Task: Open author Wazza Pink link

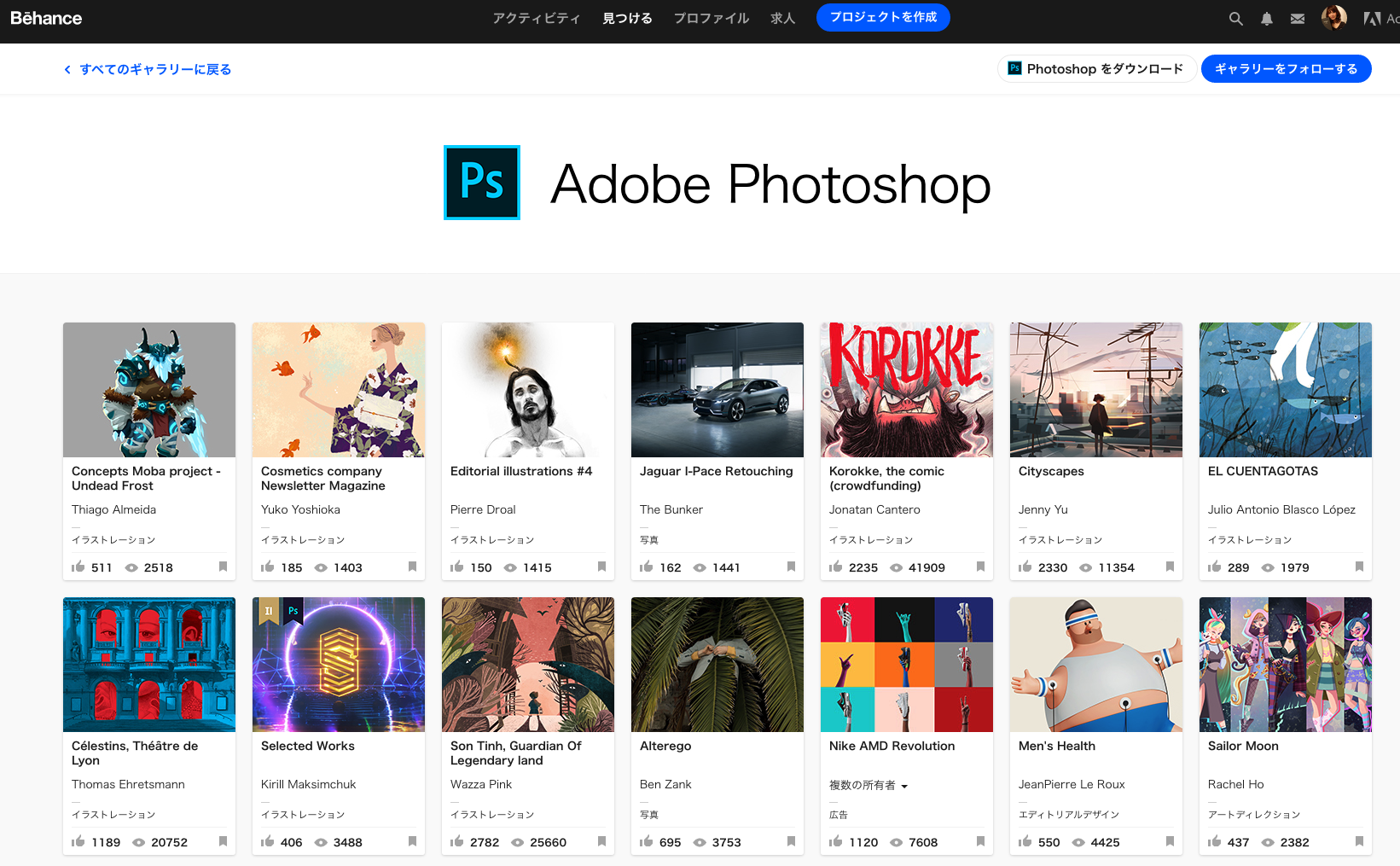Action: point(481,784)
